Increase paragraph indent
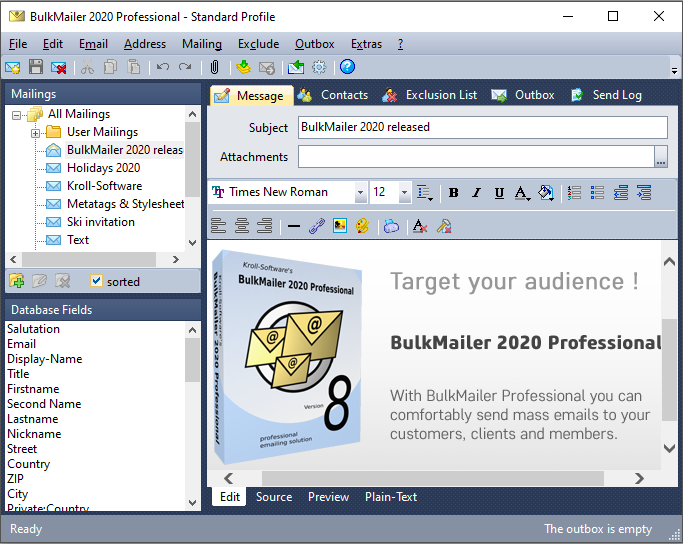The height and width of the screenshot is (544, 683). pyautogui.click(x=644, y=192)
